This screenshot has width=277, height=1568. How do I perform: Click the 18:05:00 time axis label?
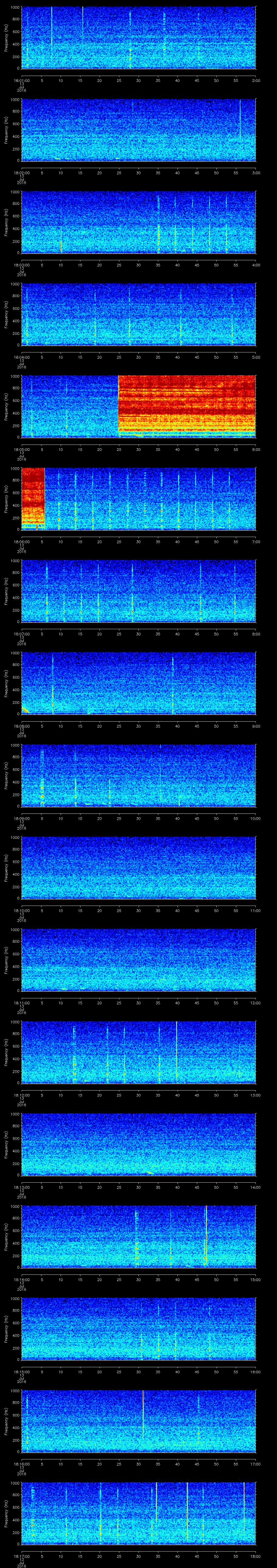(x=21, y=449)
